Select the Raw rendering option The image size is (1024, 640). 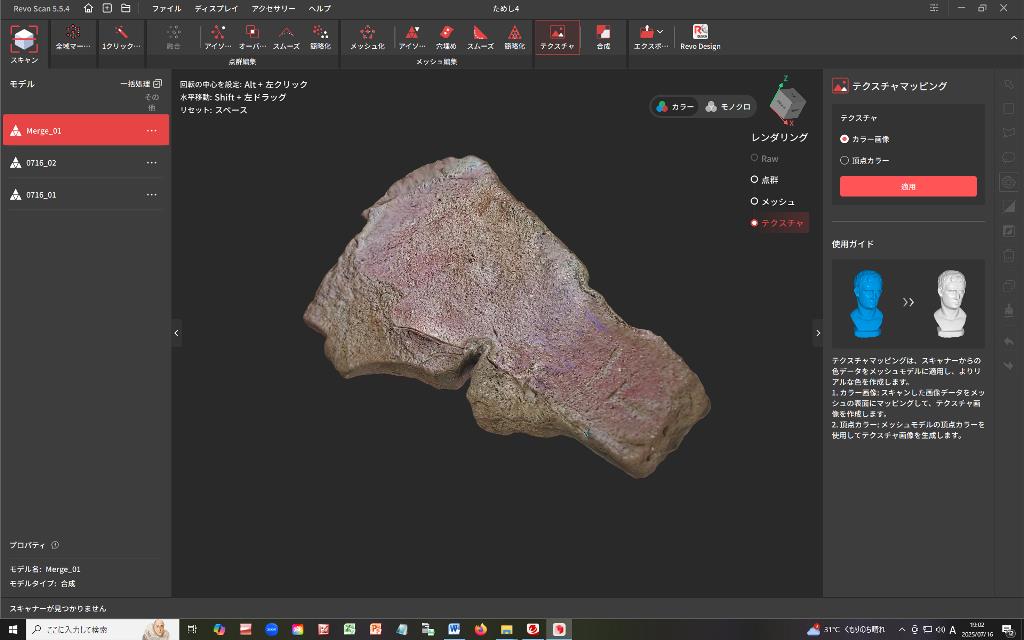tap(764, 159)
